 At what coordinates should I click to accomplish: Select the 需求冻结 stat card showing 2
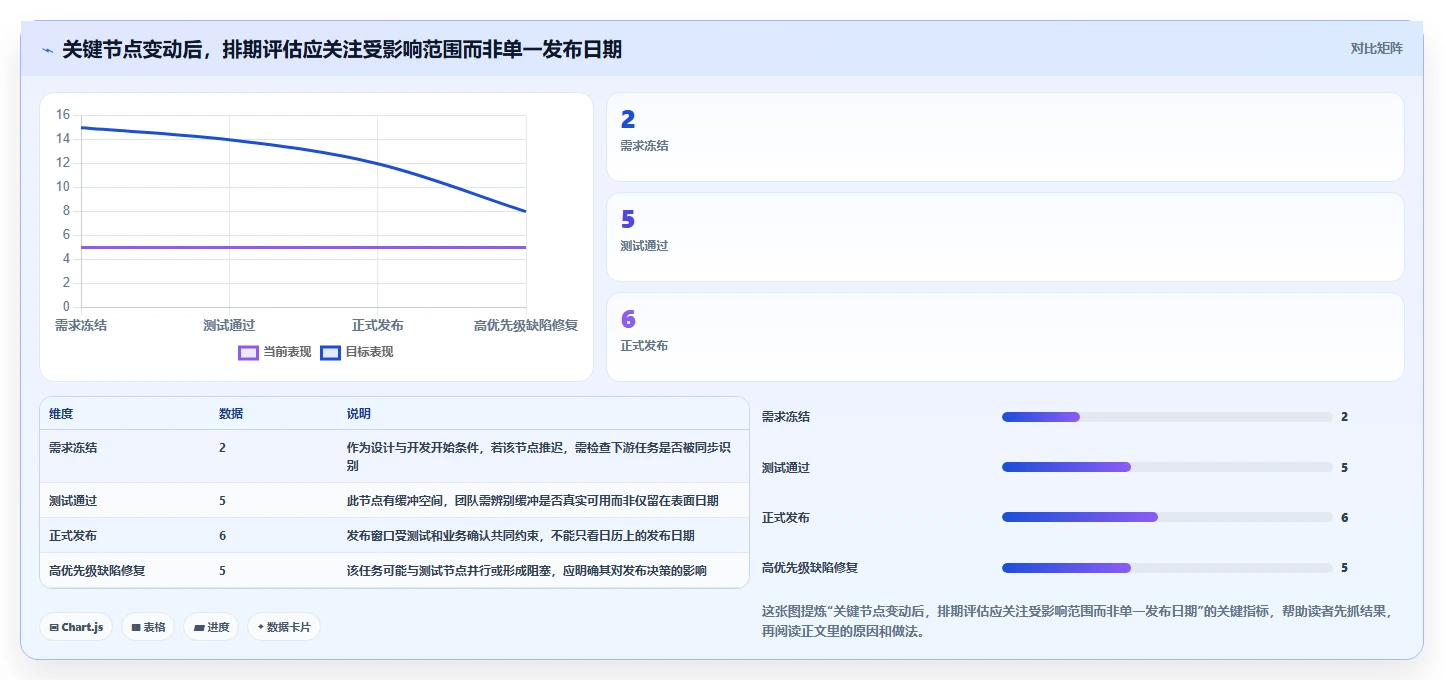[1005, 137]
